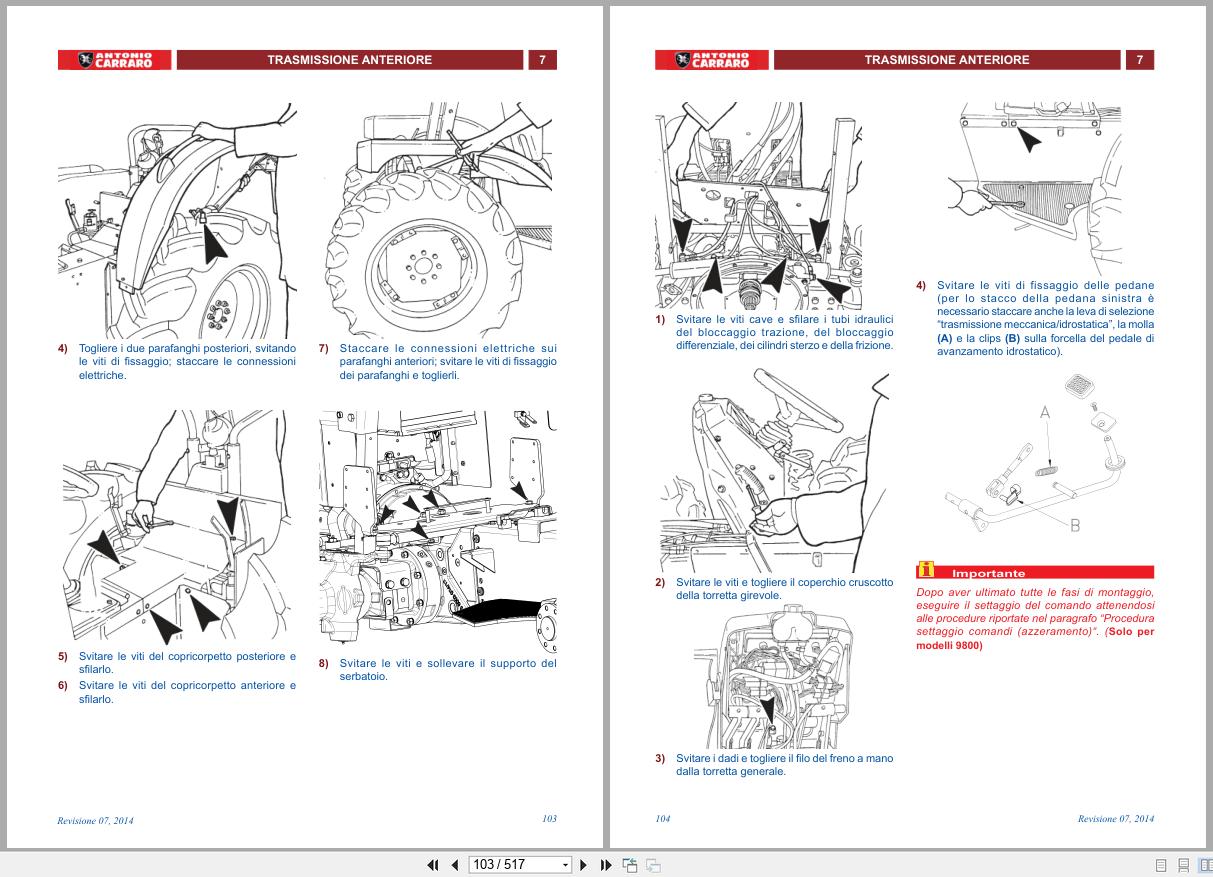Click label A in the pedal diagram
The width and height of the screenshot is (1213, 877).
click(x=1044, y=412)
